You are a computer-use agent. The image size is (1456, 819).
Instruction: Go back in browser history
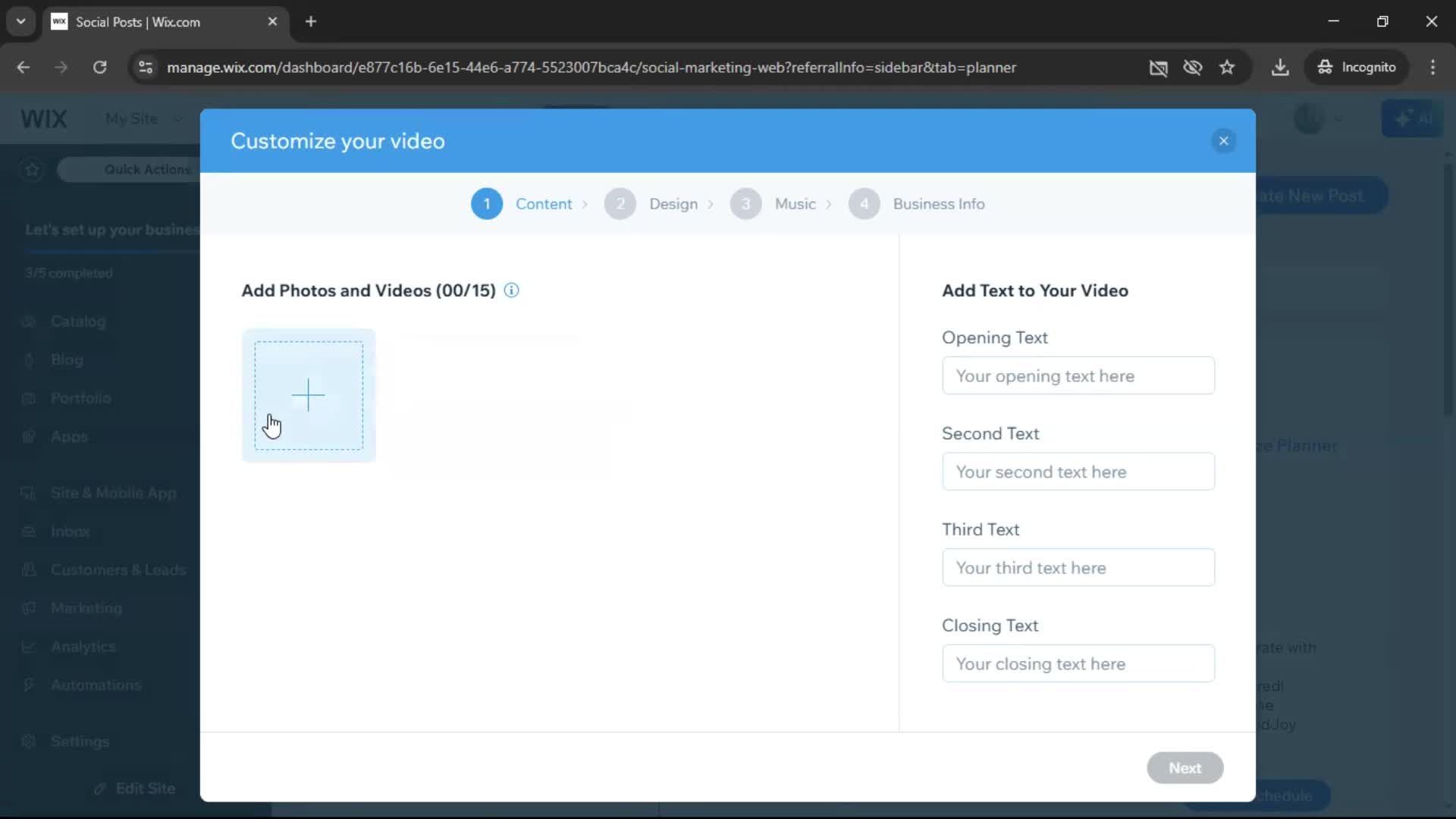click(24, 67)
